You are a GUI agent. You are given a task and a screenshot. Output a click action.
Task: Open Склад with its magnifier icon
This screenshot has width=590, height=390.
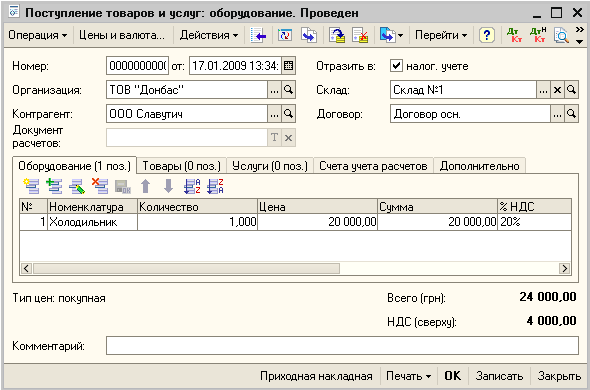pyautogui.click(x=571, y=90)
